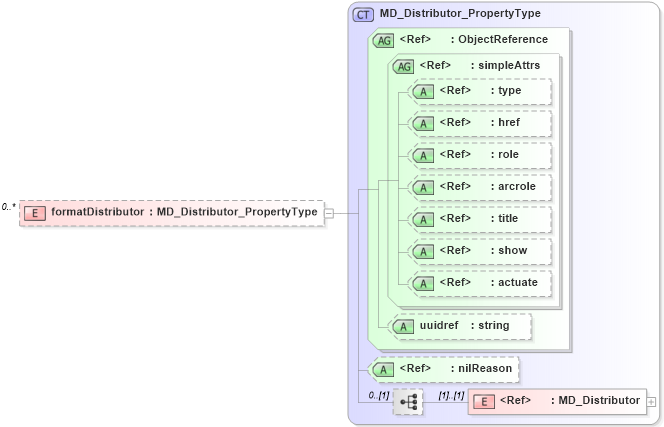Screen dimensions: 664x427
Task: Select the A icon for type attribute
Action: point(423,92)
